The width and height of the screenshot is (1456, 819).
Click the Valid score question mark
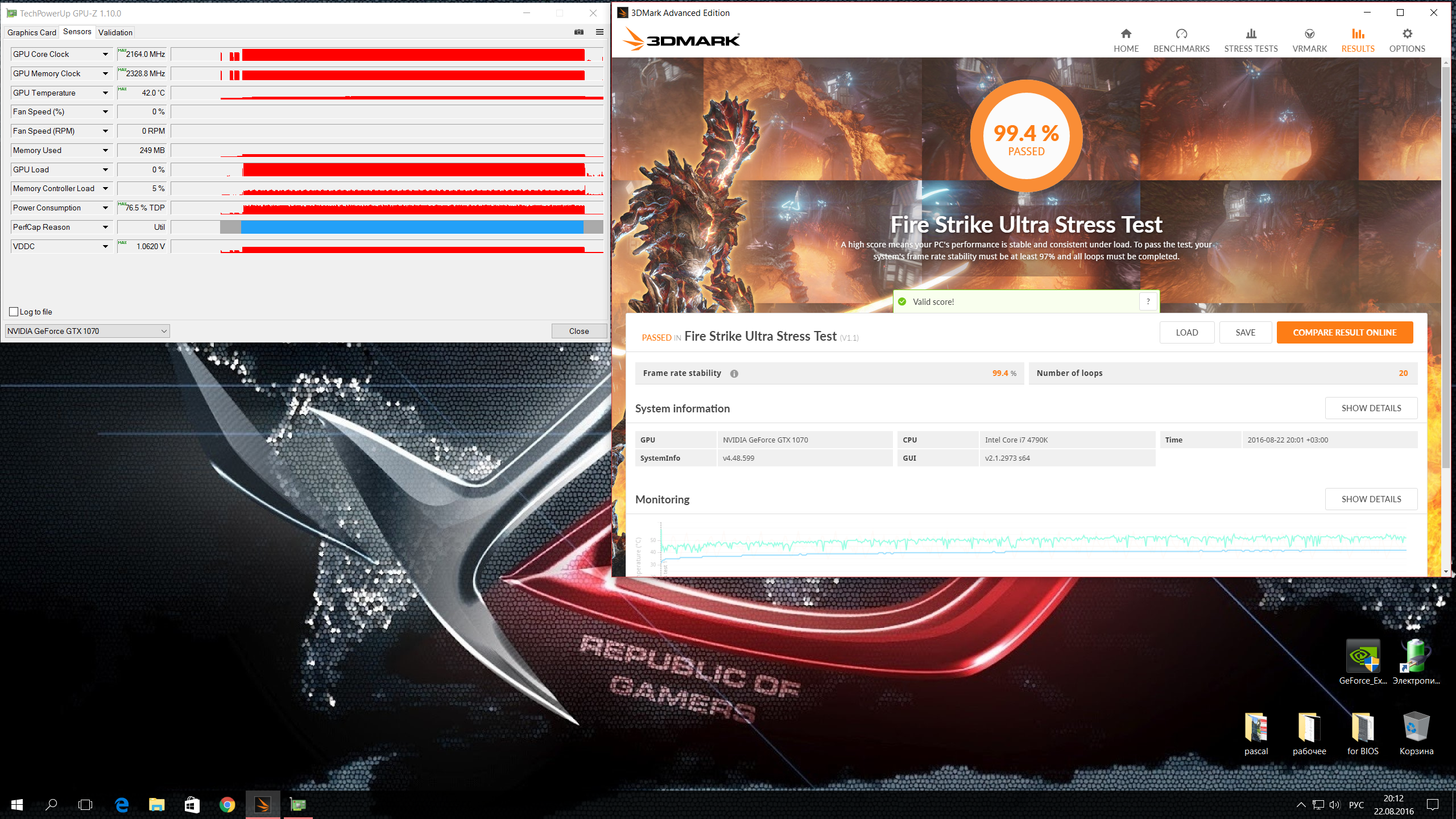click(1148, 301)
